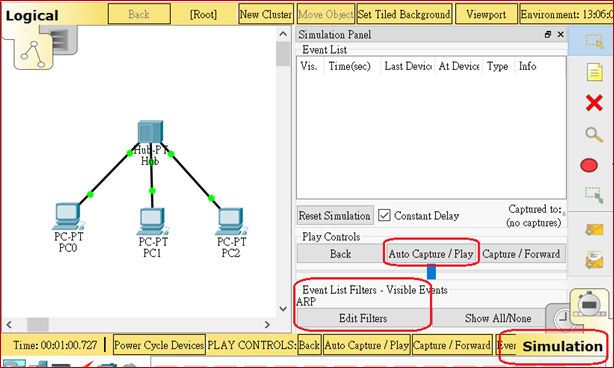Click the "(no captures)" text
This screenshot has width=614, height=368.
(534, 223)
